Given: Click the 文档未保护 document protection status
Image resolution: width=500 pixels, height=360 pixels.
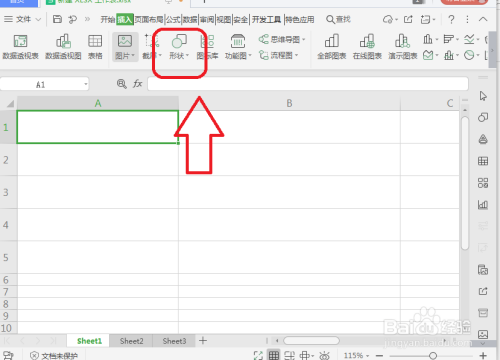Looking at the screenshot, I should [54, 356].
